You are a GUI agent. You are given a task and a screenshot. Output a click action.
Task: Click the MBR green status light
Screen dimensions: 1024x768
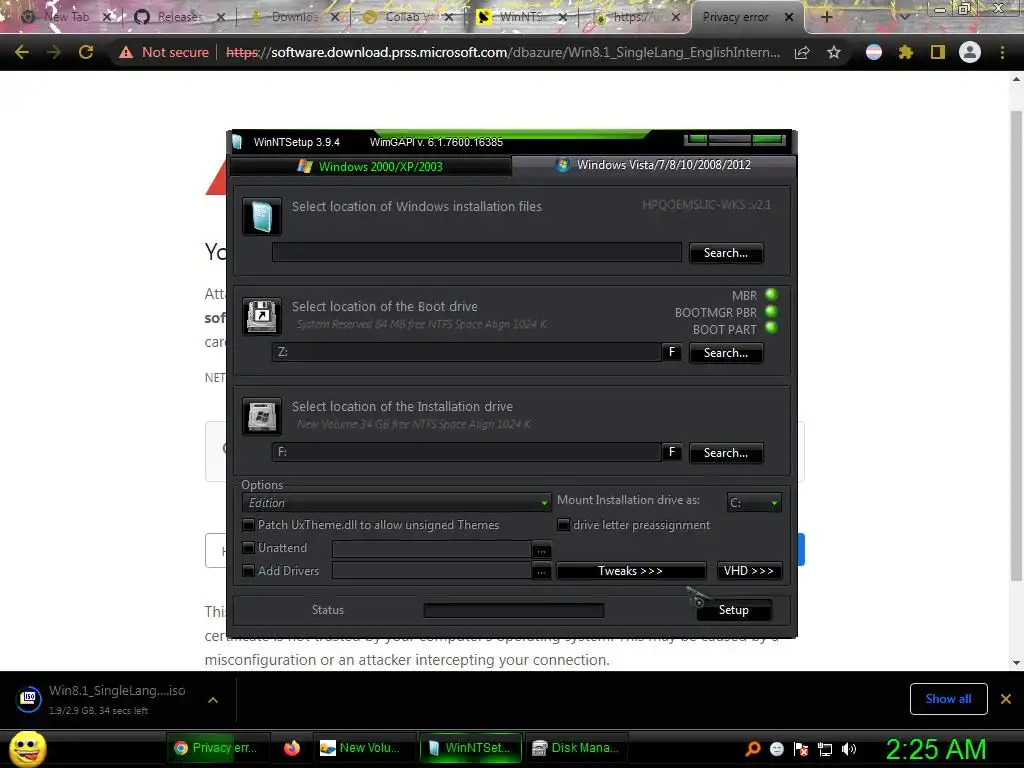tap(771, 295)
